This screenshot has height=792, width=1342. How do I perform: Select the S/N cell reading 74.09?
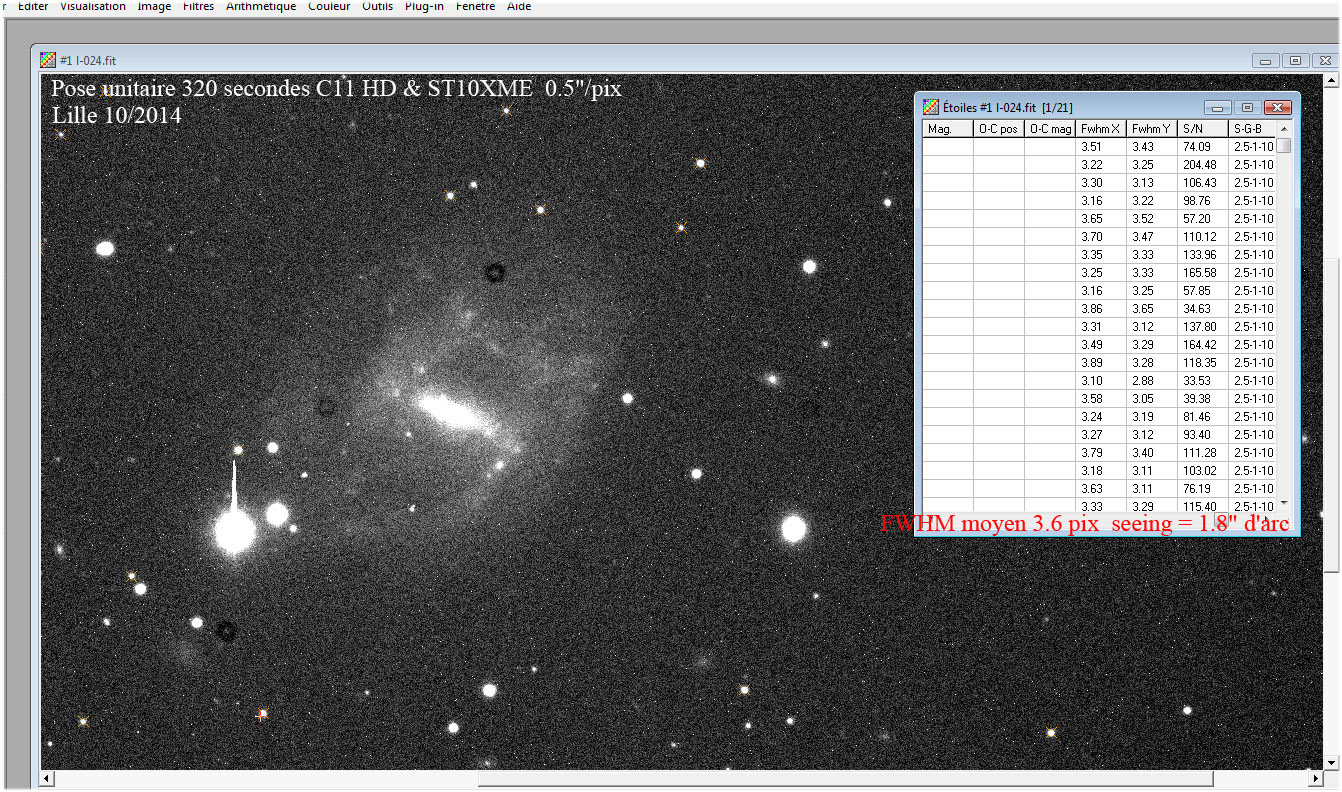pos(1203,147)
